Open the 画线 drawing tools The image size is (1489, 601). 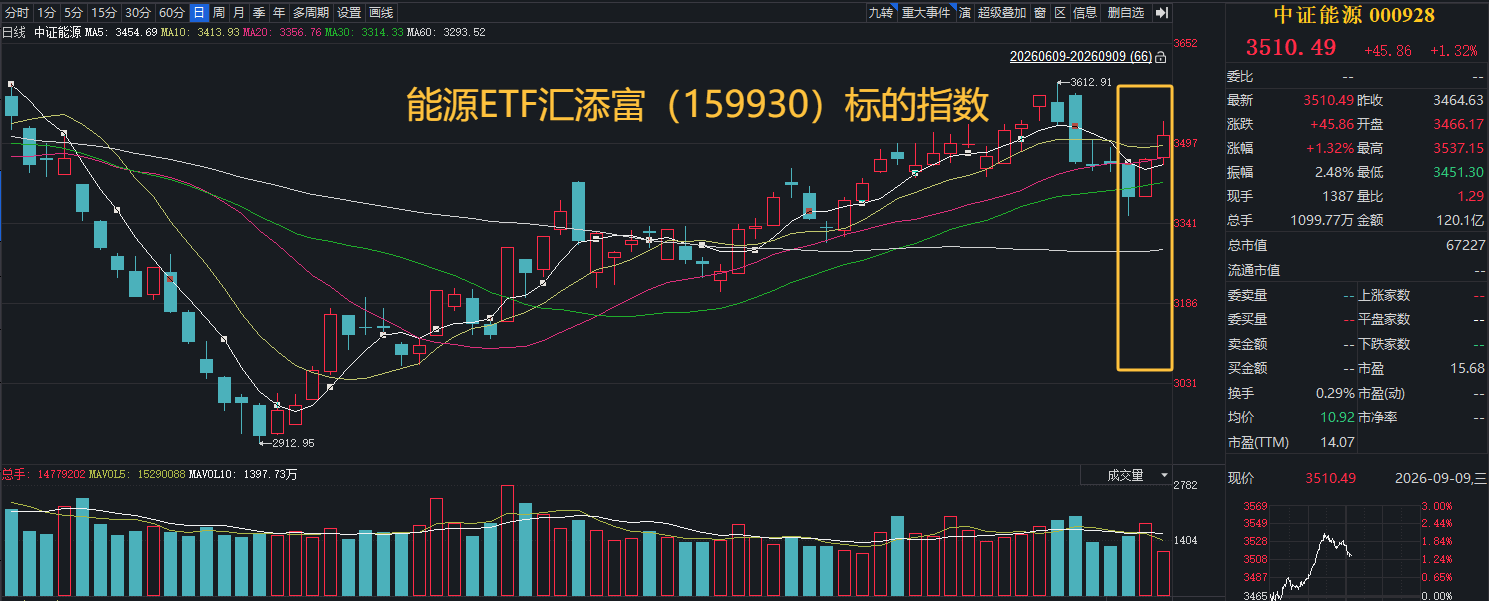click(x=381, y=13)
